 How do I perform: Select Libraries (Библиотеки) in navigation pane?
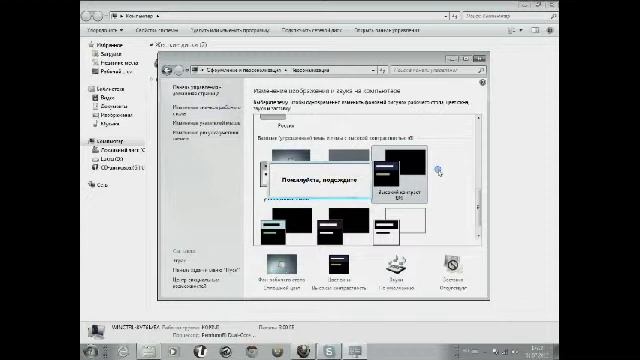click(110, 89)
